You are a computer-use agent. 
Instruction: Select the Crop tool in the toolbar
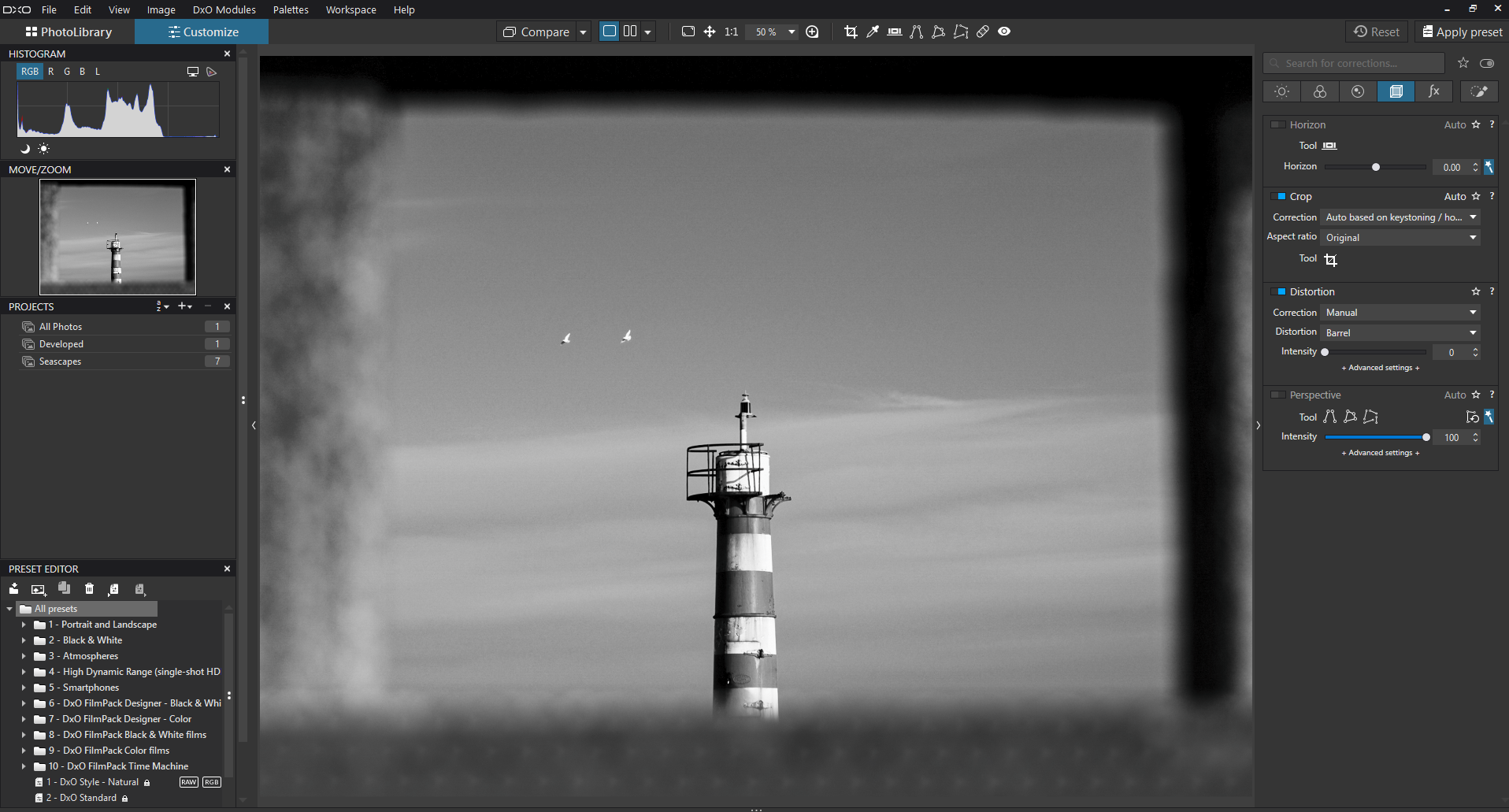[851, 32]
